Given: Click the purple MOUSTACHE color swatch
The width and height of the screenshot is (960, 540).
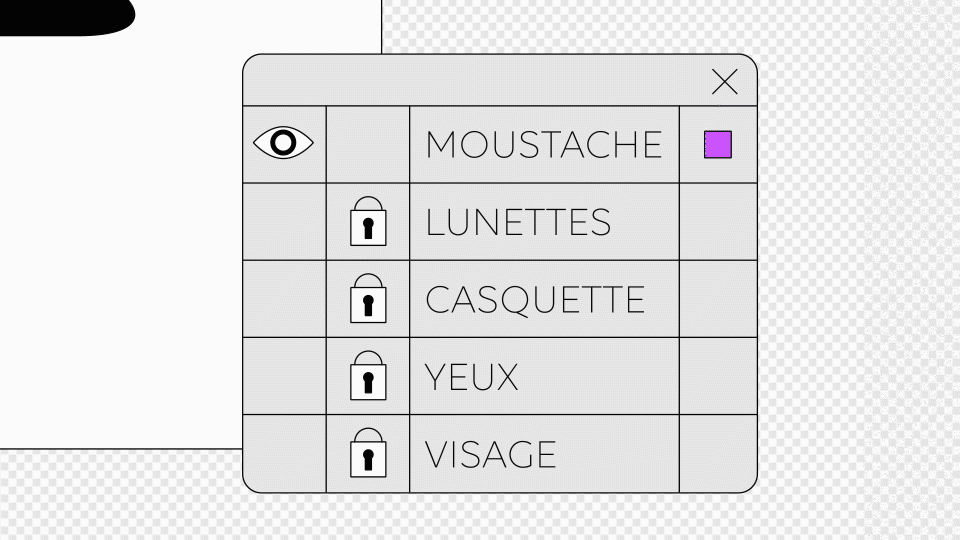Looking at the screenshot, I should click(x=718, y=144).
